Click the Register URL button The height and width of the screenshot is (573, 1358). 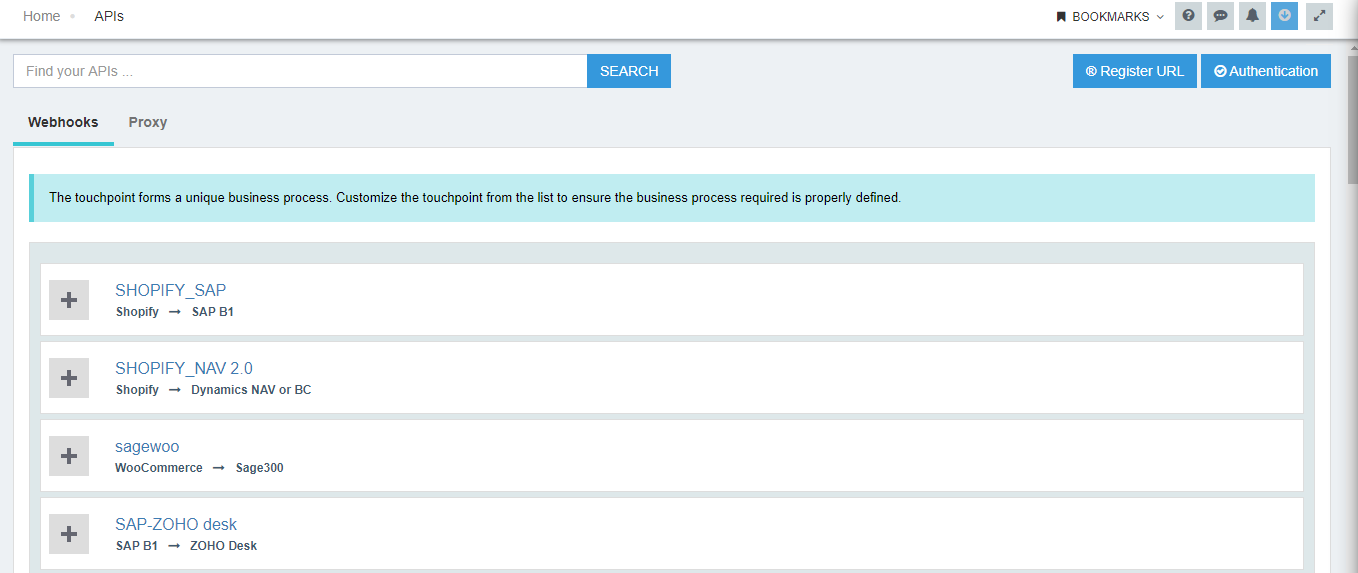coord(1135,71)
